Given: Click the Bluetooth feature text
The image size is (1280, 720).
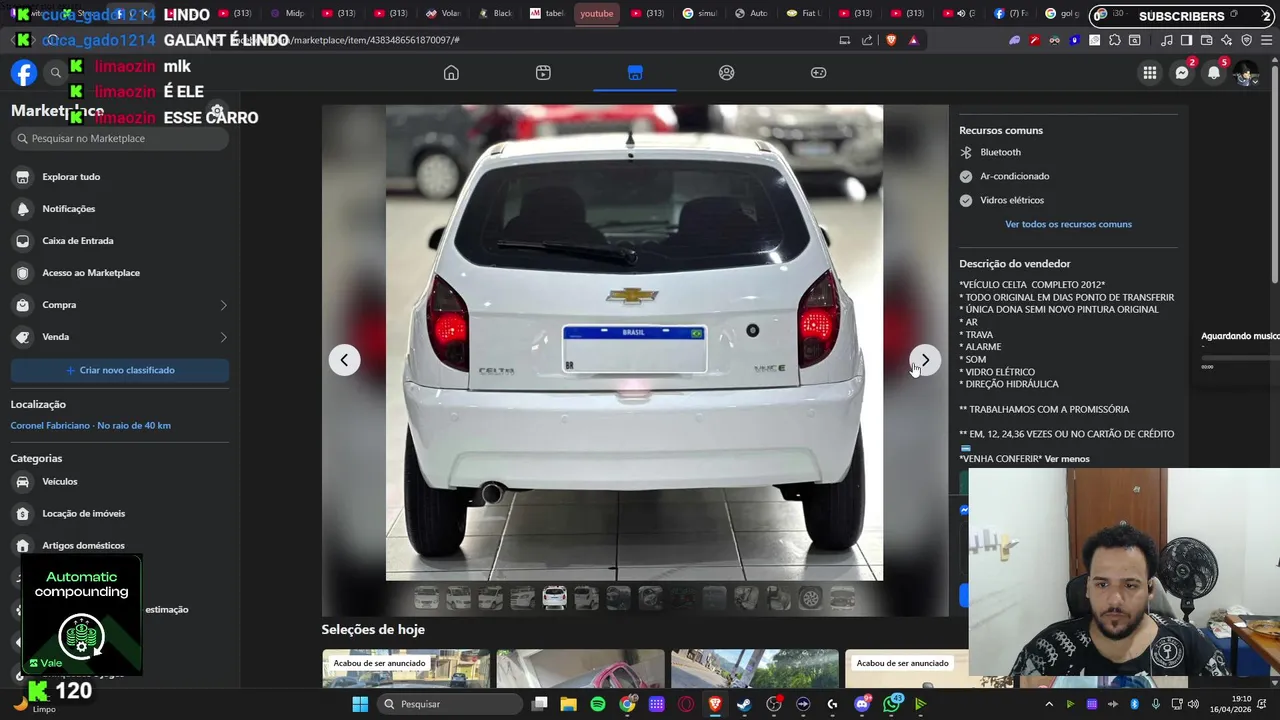Looking at the screenshot, I should click(1001, 152).
